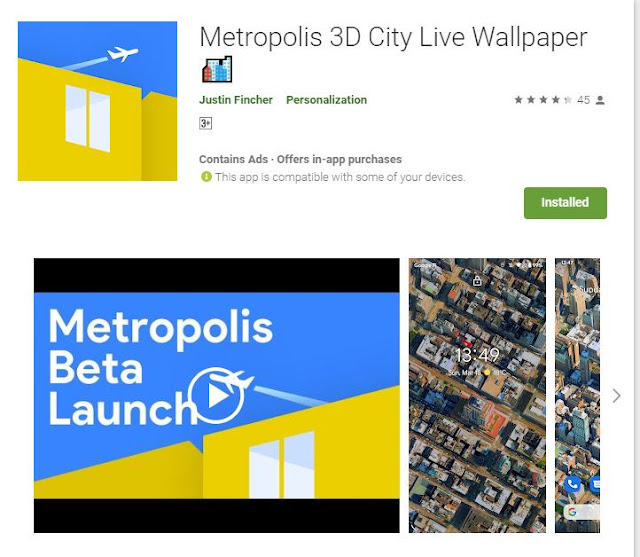Open developer Justin Fincher's page

click(x=236, y=100)
